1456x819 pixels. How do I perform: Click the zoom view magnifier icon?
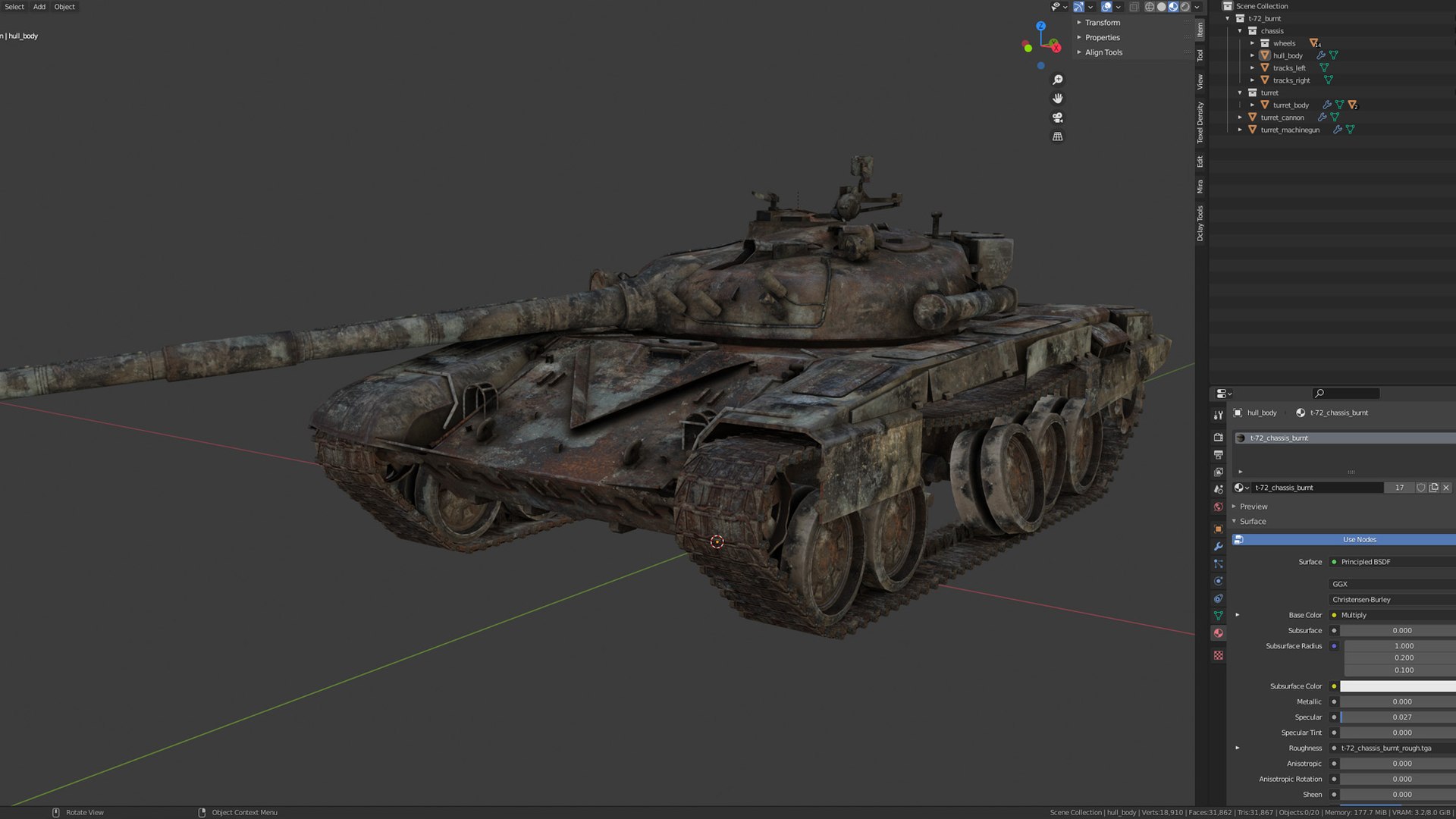[x=1058, y=80]
